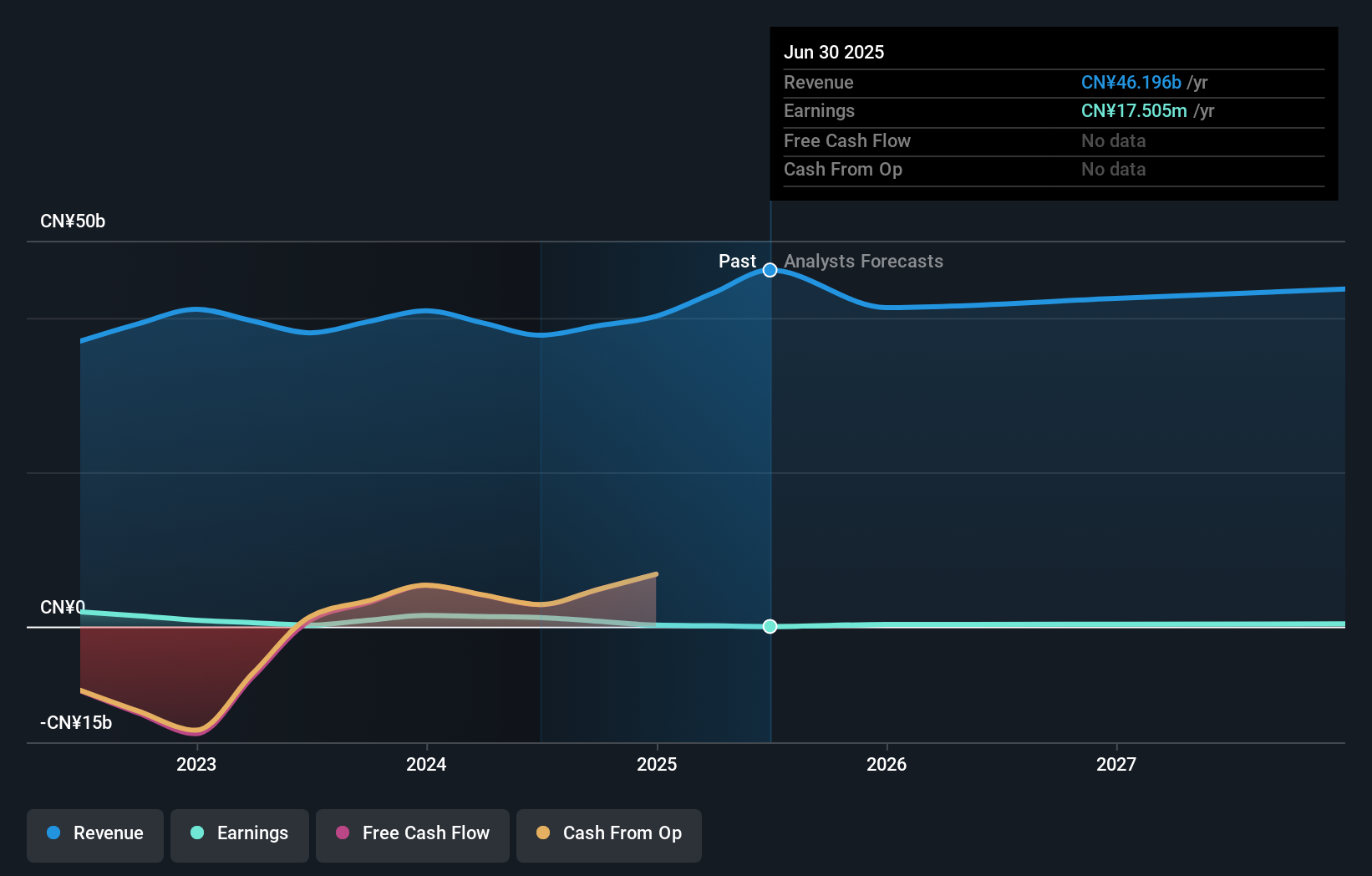The width and height of the screenshot is (1372, 876).
Task: Click the pink Free Cash Flow dot
Action: click(343, 833)
